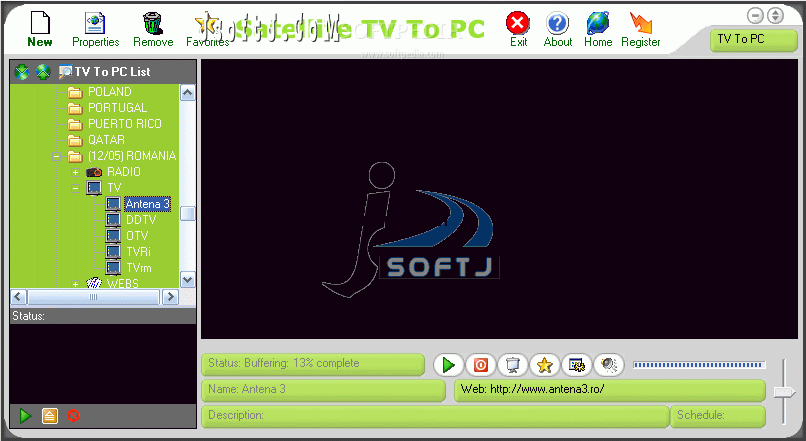
Task: Open the About help icon
Action: click(558, 23)
